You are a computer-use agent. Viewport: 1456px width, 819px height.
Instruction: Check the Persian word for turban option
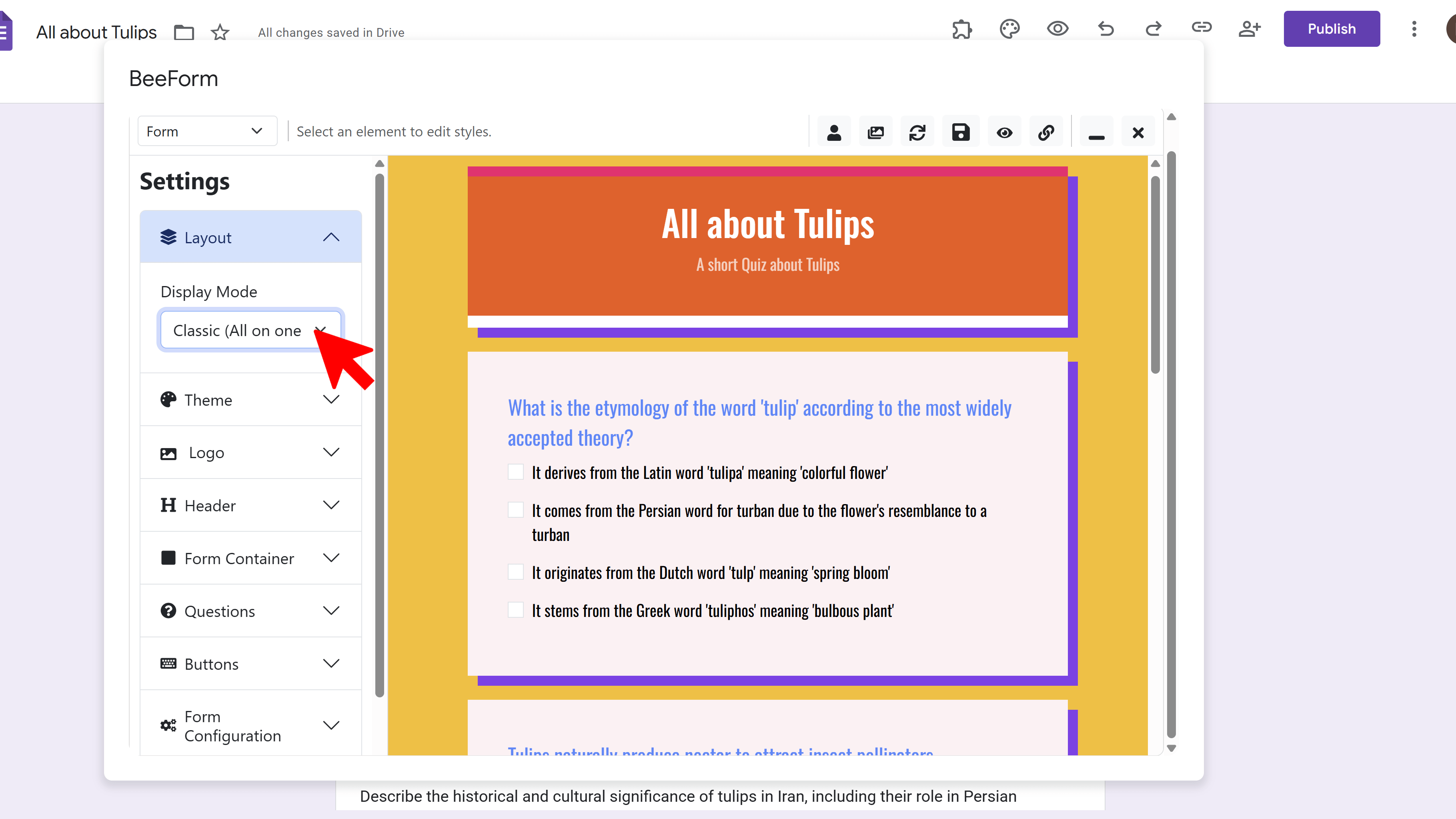tap(515, 510)
